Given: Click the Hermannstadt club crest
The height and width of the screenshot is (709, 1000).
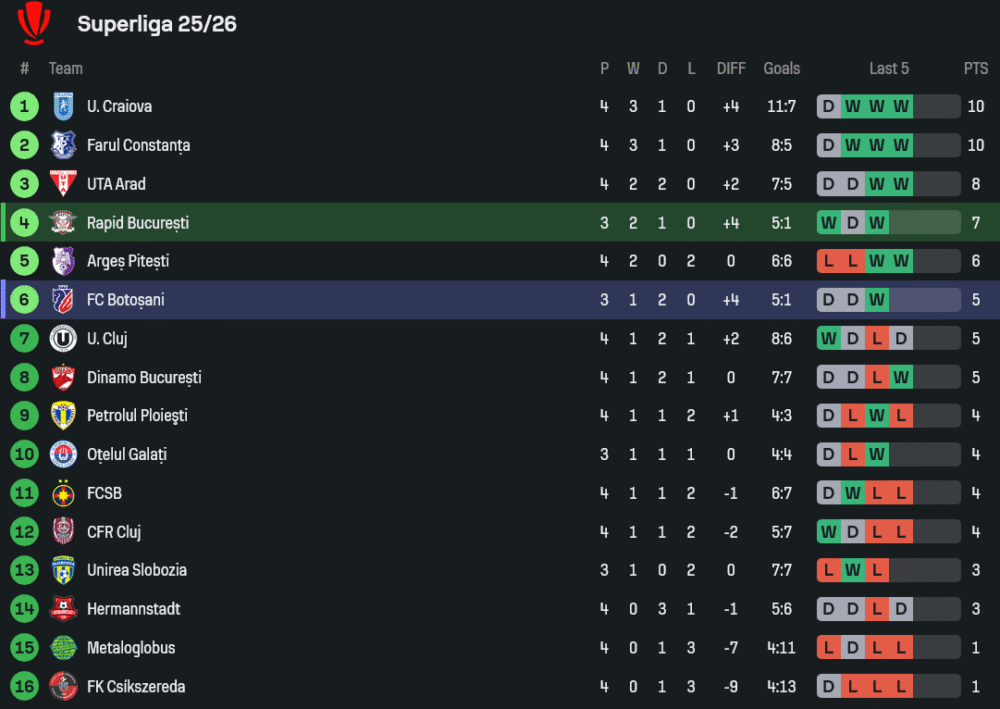Looking at the screenshot, I should tap(63, 609).
